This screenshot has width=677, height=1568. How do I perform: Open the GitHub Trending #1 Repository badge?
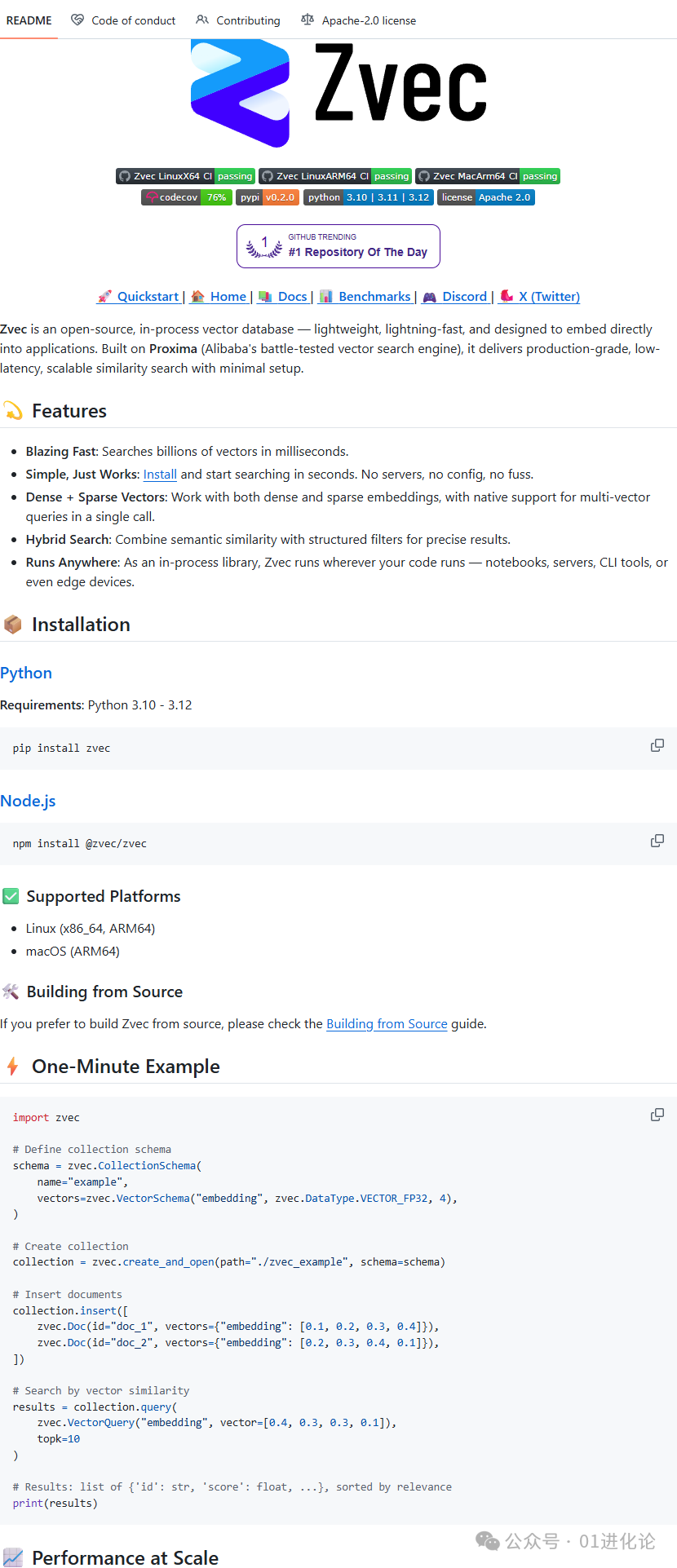click(338, 246)
